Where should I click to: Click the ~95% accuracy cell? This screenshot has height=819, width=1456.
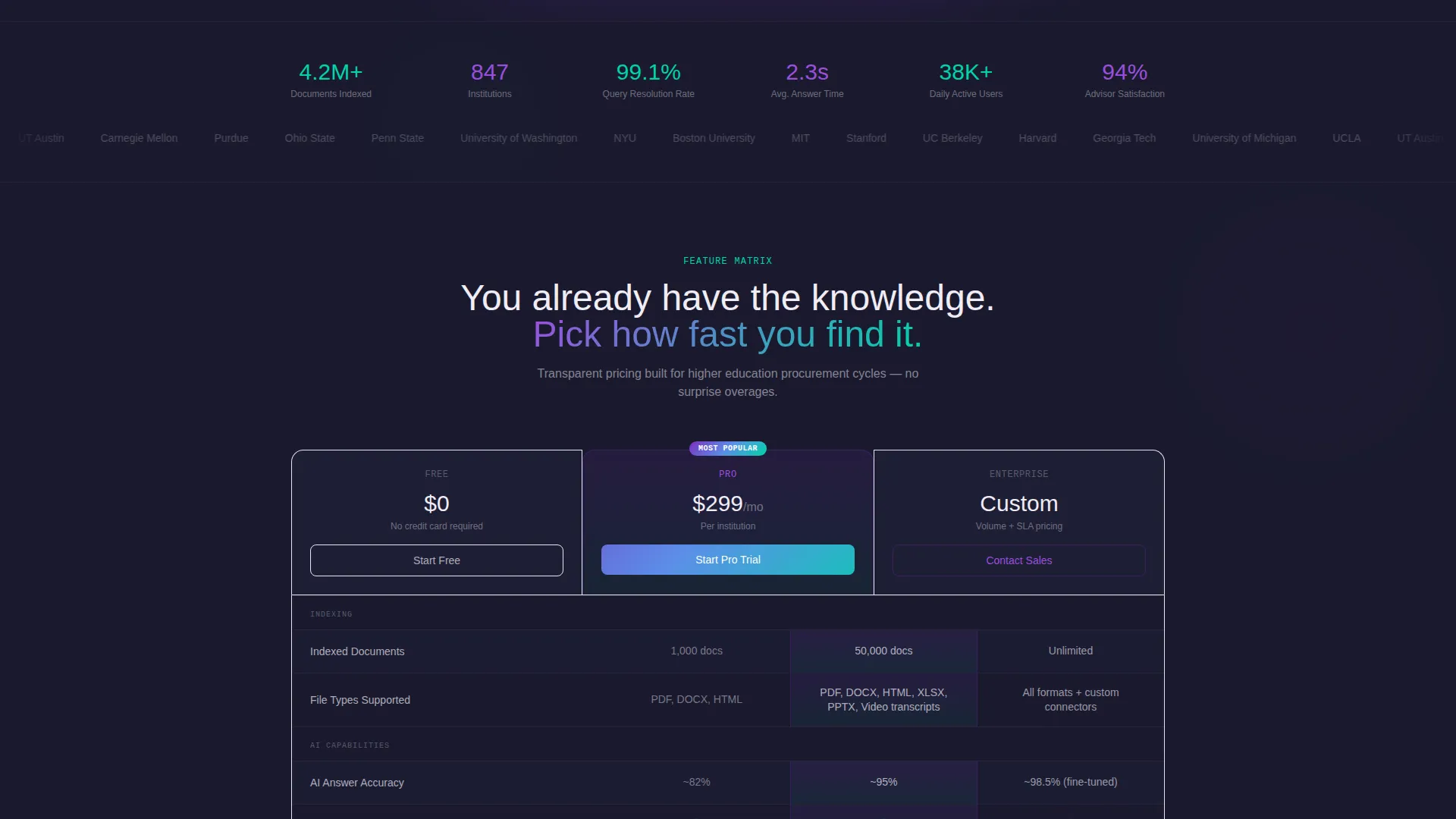[x=883, y=782]
